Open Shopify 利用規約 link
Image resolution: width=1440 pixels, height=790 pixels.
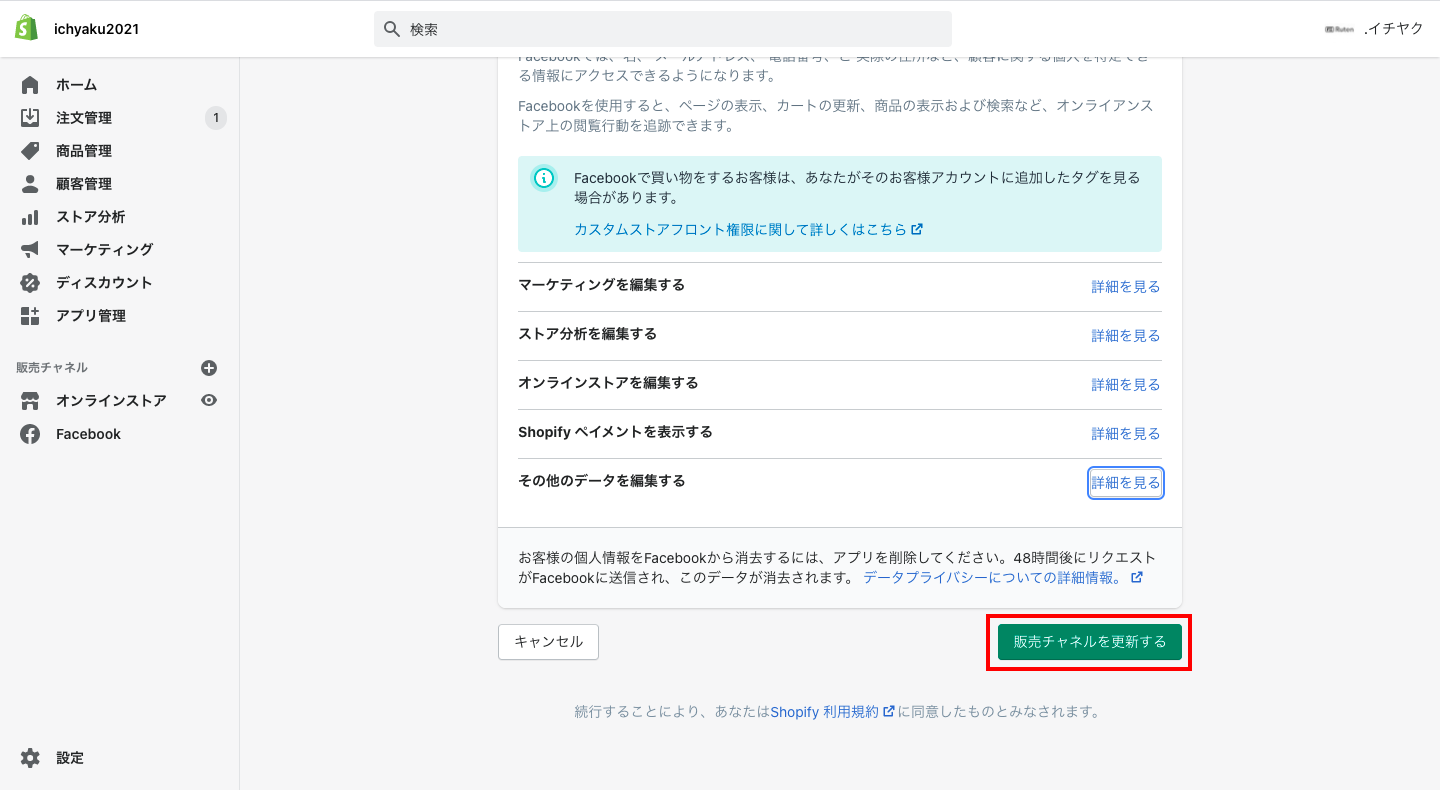pos(832,712)
